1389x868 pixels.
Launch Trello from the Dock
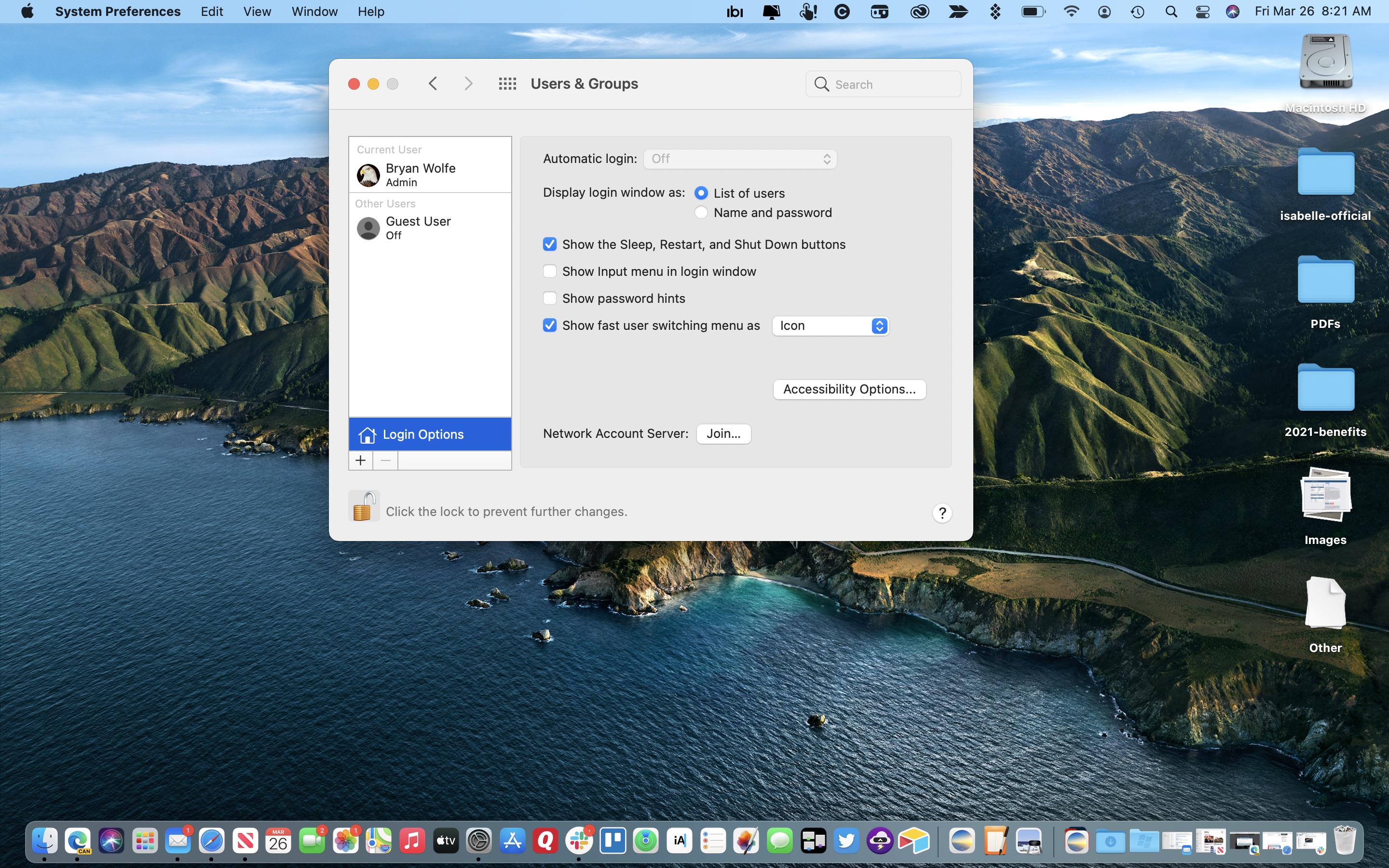613,841
